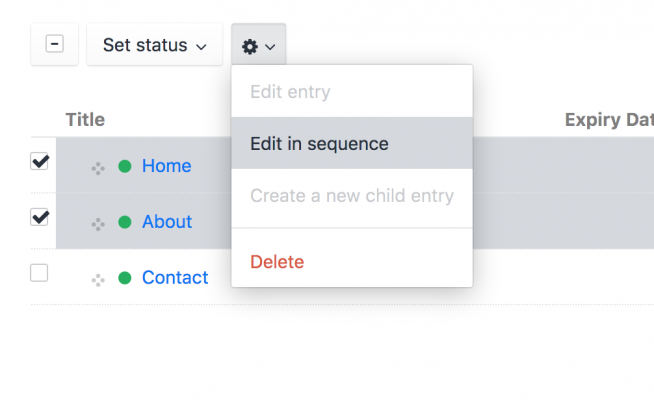Click the green status dot for About
The width and height of the screenshot is (654, 400).
[x=125, y=222]
